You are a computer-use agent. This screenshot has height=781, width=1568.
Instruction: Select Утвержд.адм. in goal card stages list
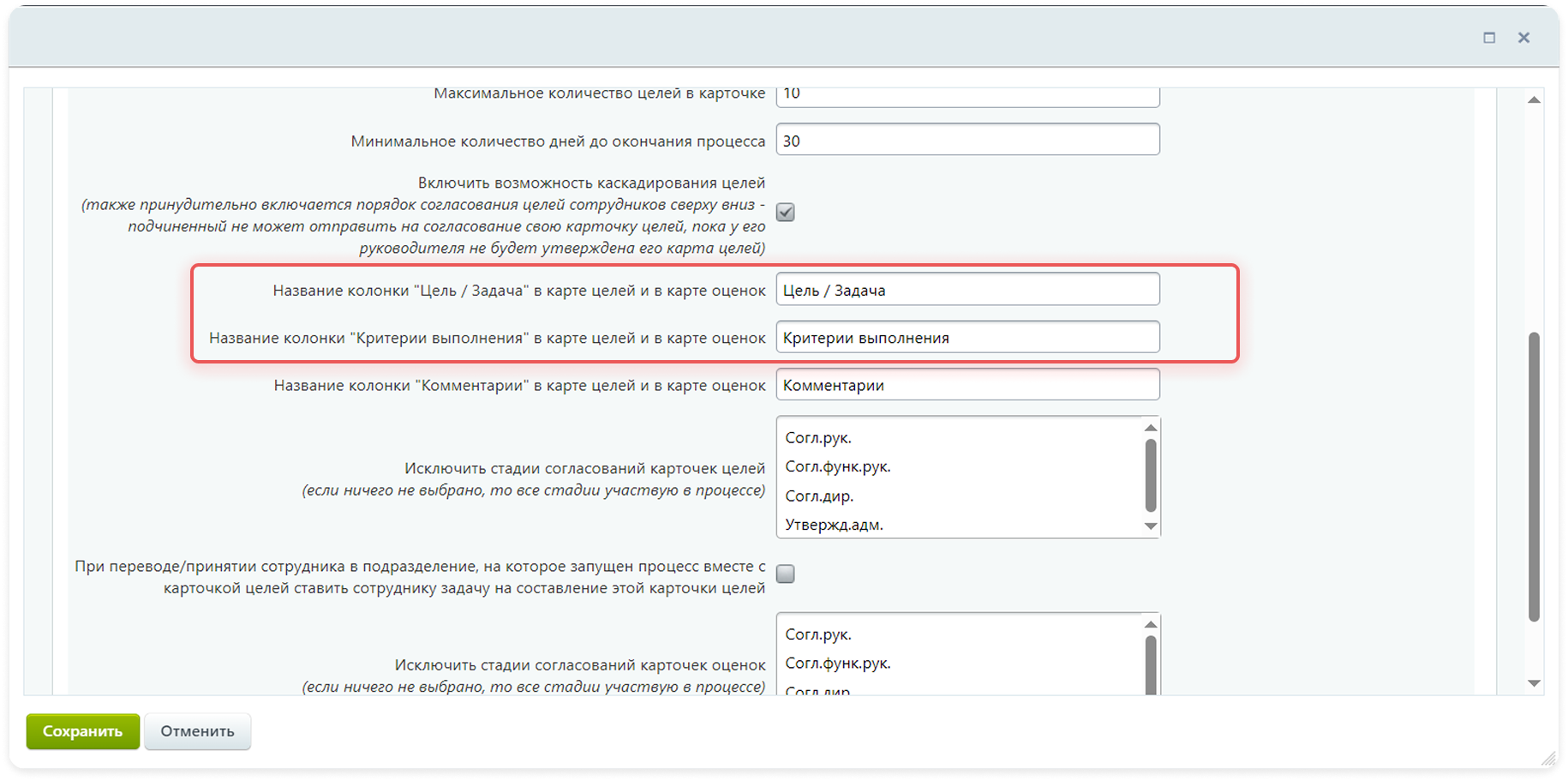(x=834, y=525)
